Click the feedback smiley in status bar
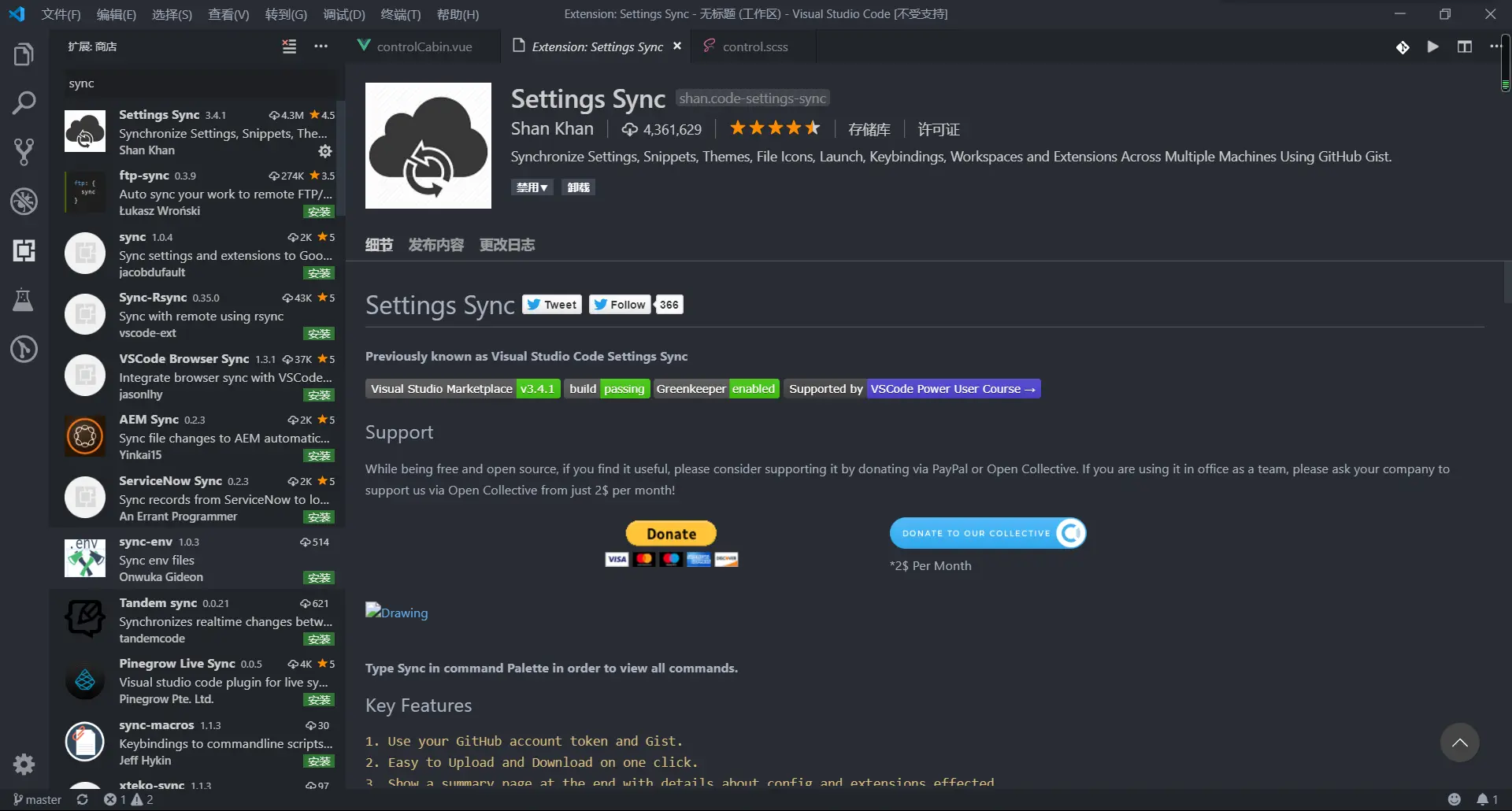 1455,799
